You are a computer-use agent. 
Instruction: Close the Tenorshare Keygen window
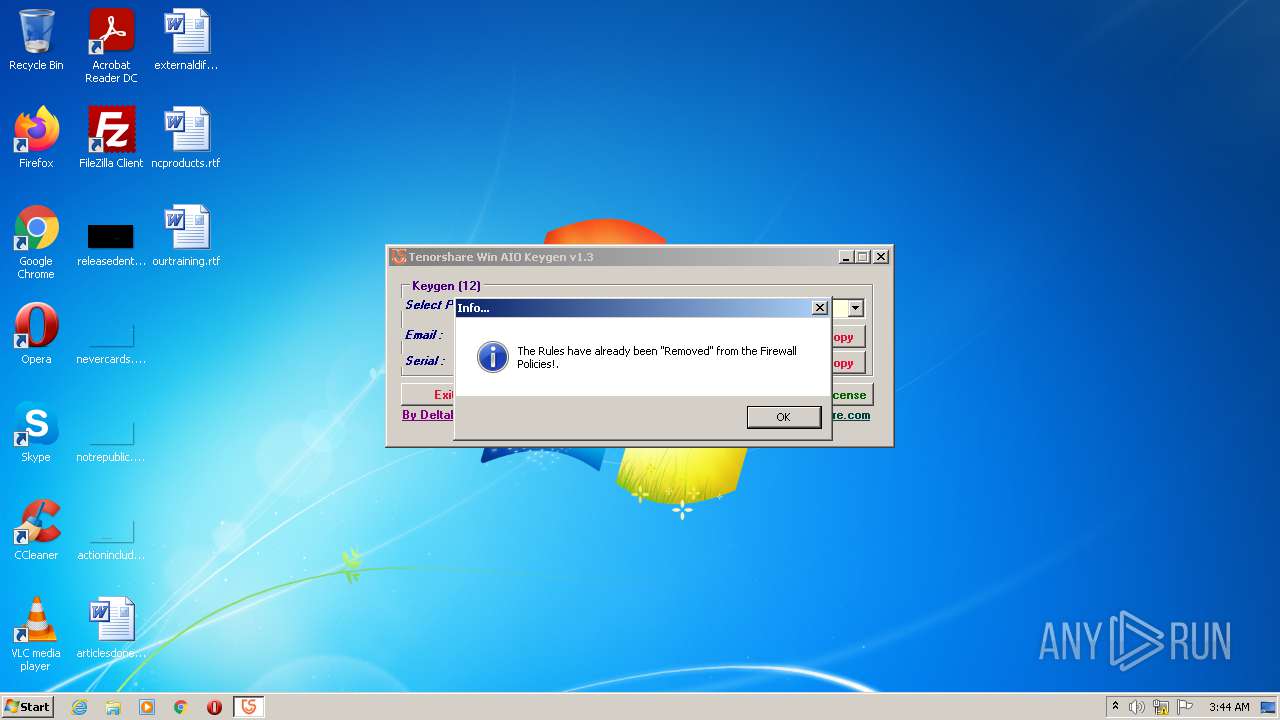pos(881,257)
